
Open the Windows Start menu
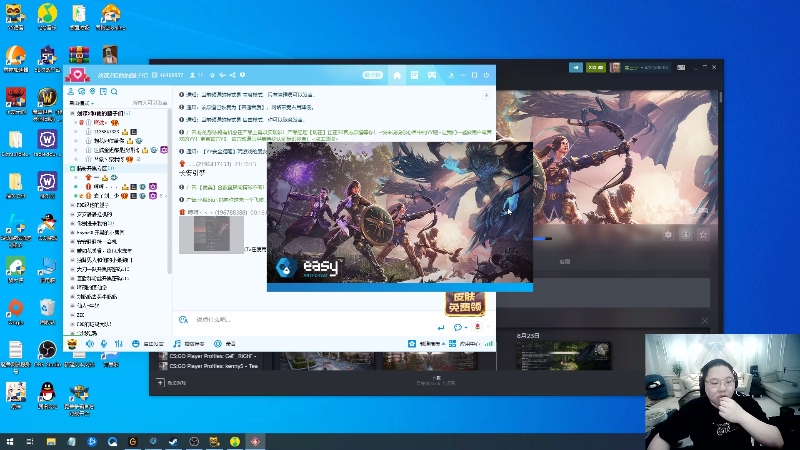pos(9,441)
